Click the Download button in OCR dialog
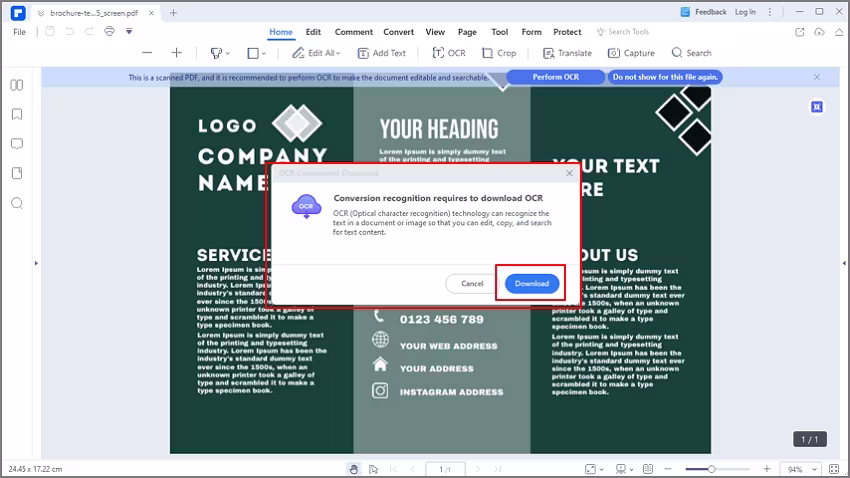The image size is (850, 478). (x=532, y=283)
